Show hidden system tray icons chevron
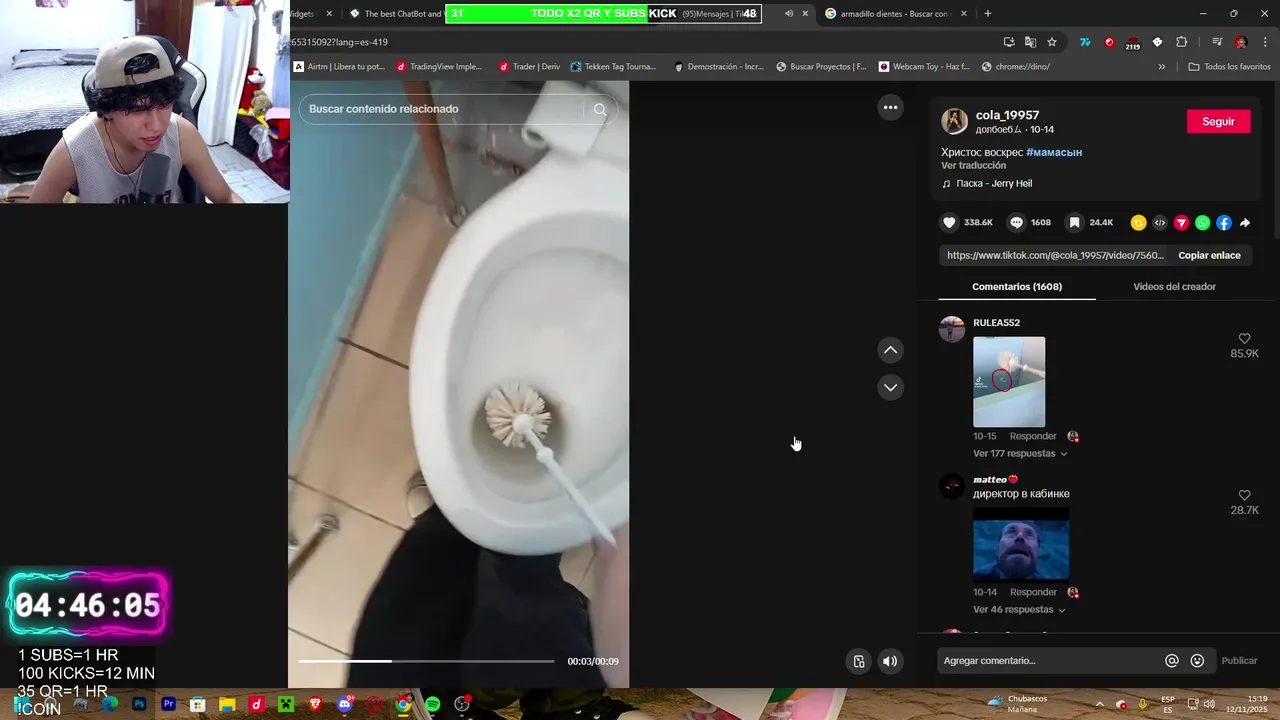 1099,705
